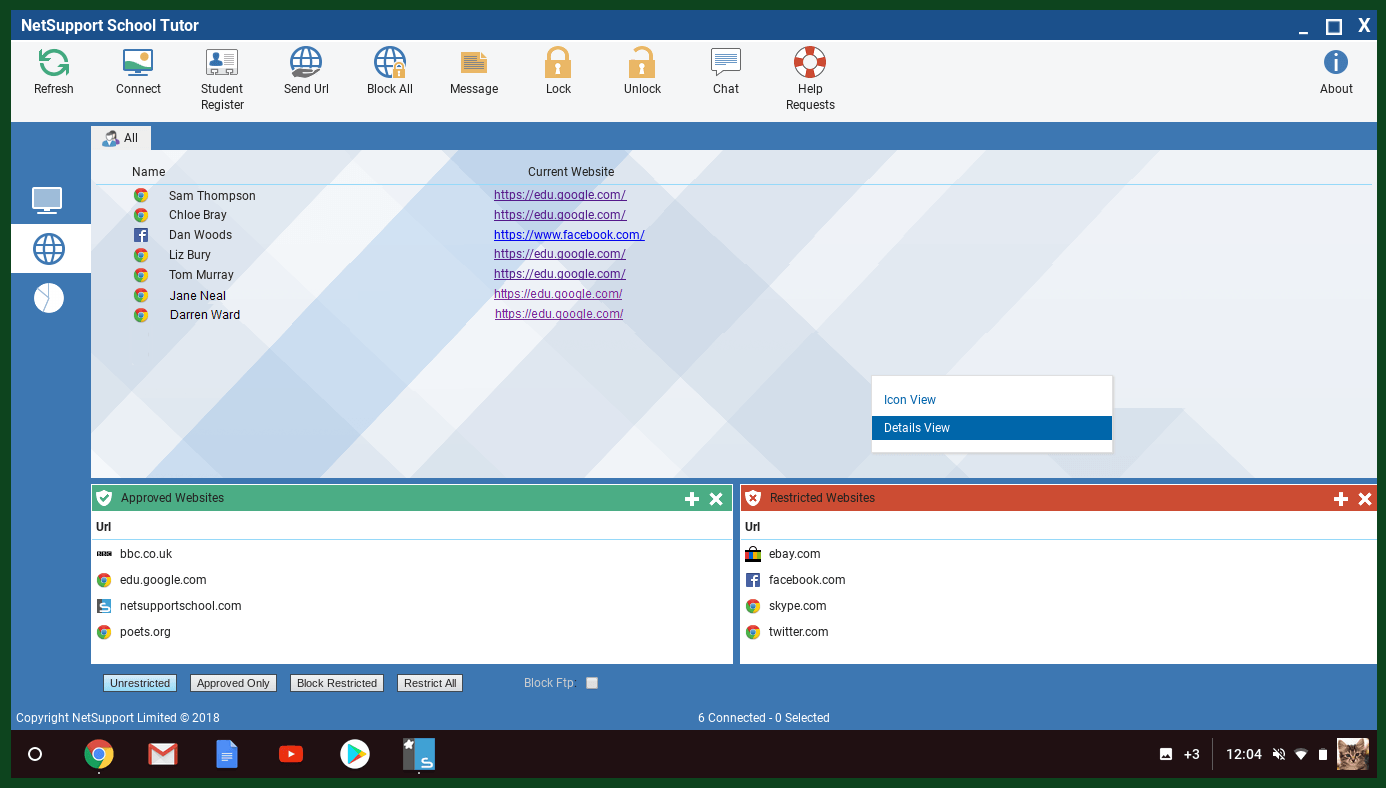Launch YouTube from the shelf
Viewport: 1386px width, 788px height.
pyautogui.click(x=291, y=754)
